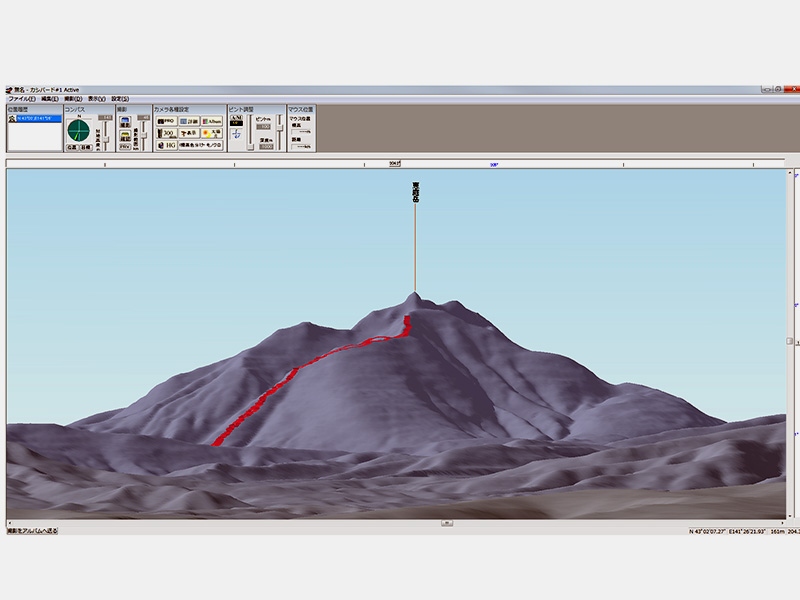800x600 pixels.
Task: Open the 設定 menu
Action: pos(120,99)
